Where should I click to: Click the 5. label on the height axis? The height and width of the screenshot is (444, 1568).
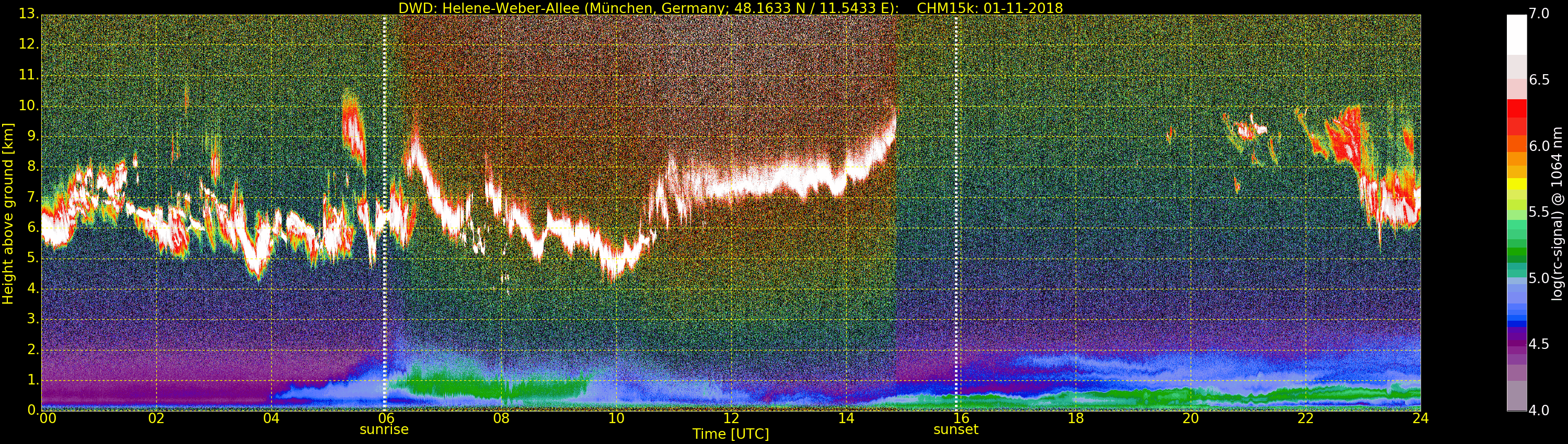pyautogui.click(x=33, y=258)
